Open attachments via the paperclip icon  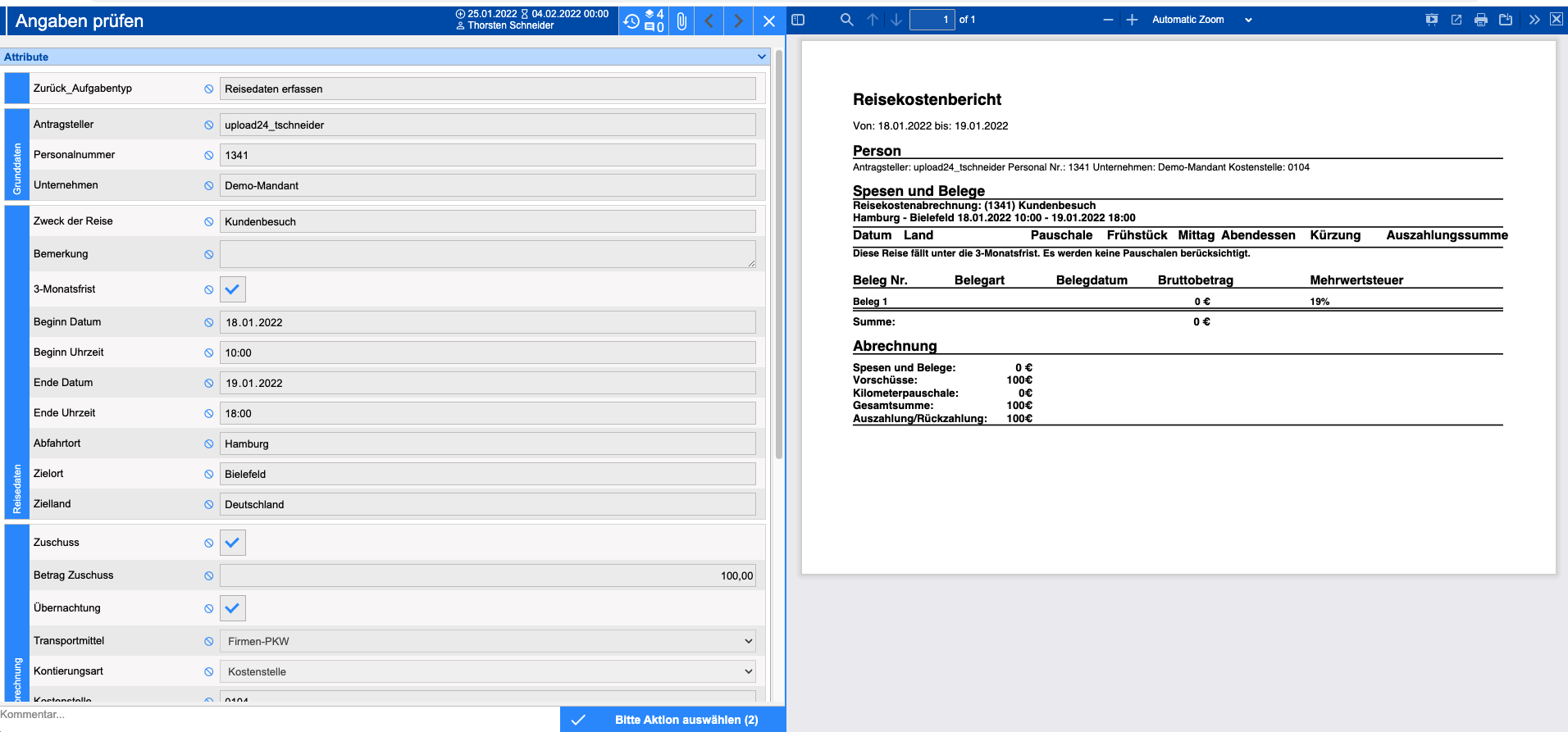[681, 21]
